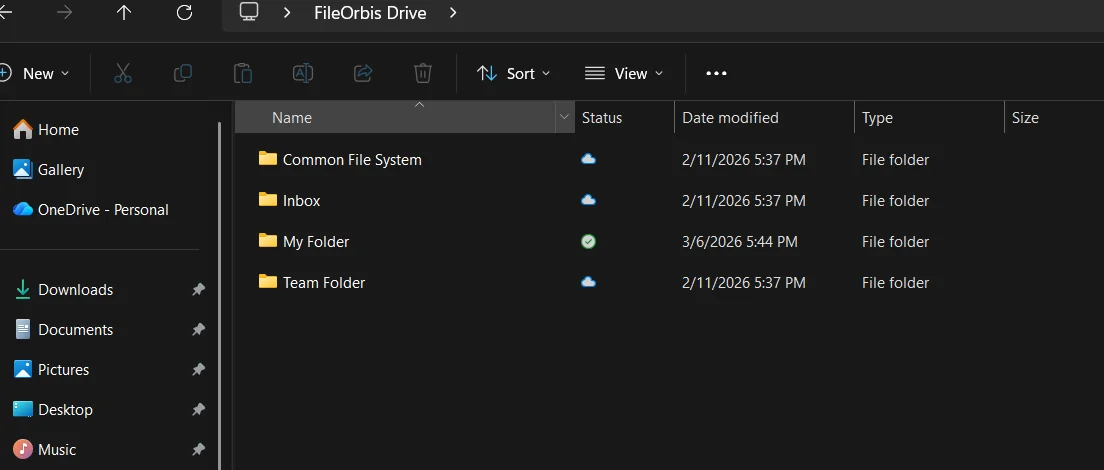Screen dimensions: 1104x470
Task: Open the View layout dropdown
Action: [x=624, y=73]
